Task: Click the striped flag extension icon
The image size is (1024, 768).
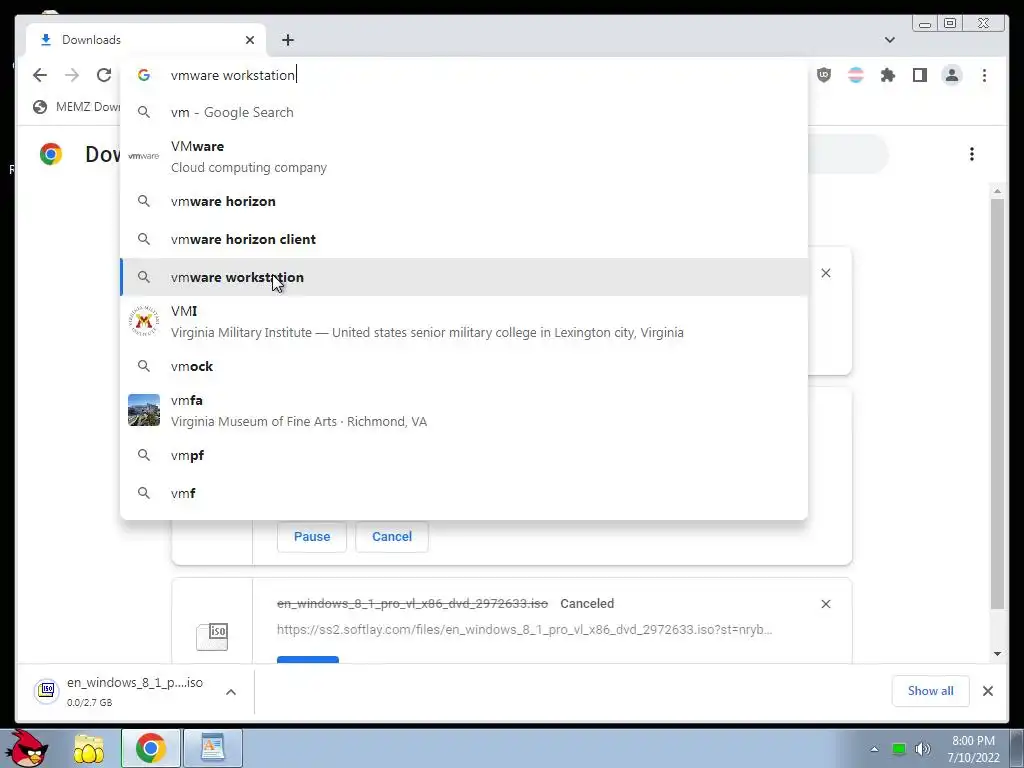Action: (x=856, y=75)
